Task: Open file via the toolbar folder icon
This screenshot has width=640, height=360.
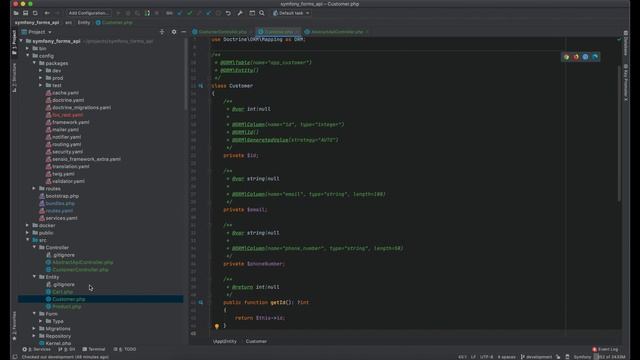Action: (x=16, y=13)
